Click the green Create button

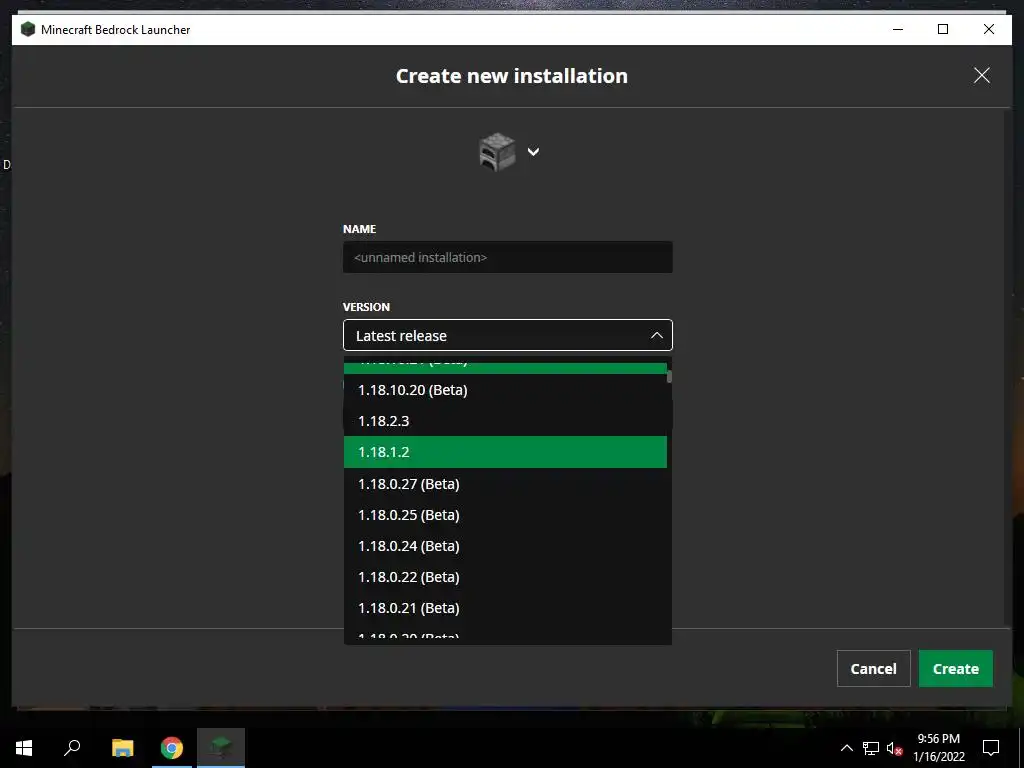955,668
